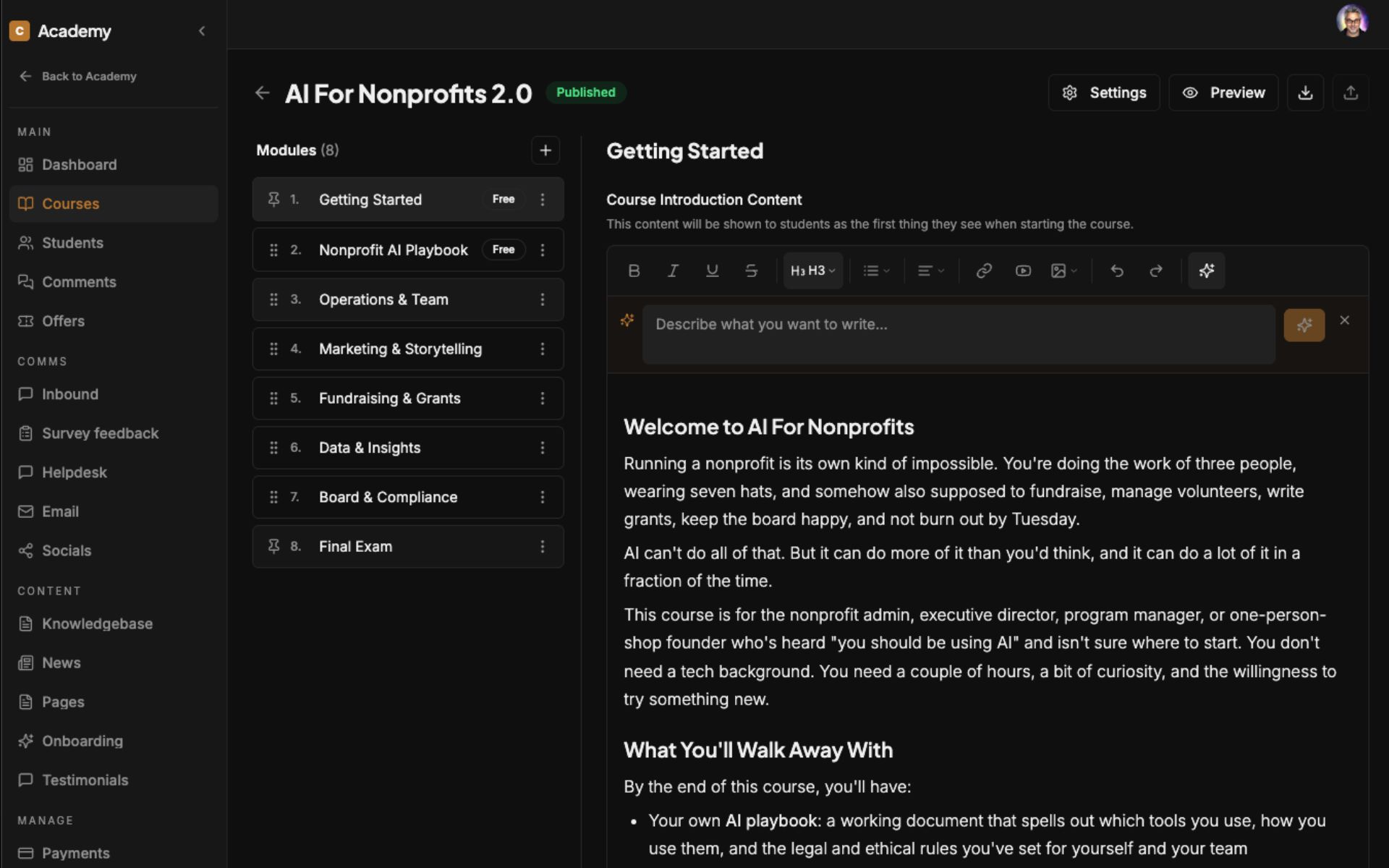
Task: Toggle bold formatting in editor toolbar
Action: point(634,271)
